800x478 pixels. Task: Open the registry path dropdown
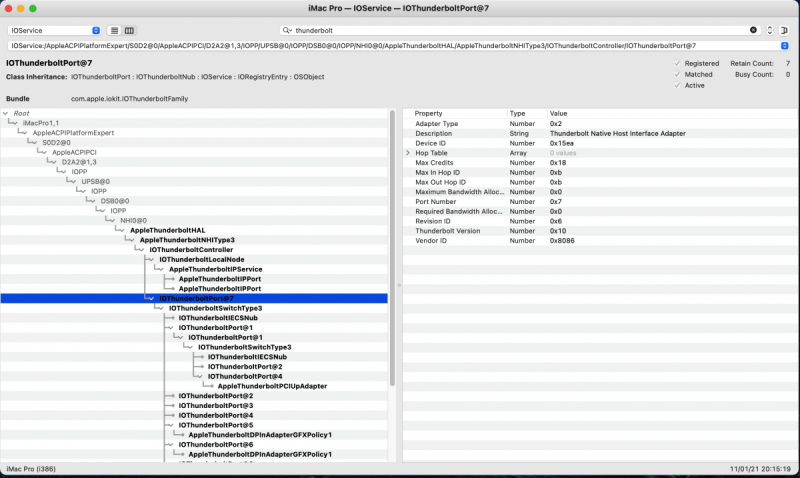[785, 46]
